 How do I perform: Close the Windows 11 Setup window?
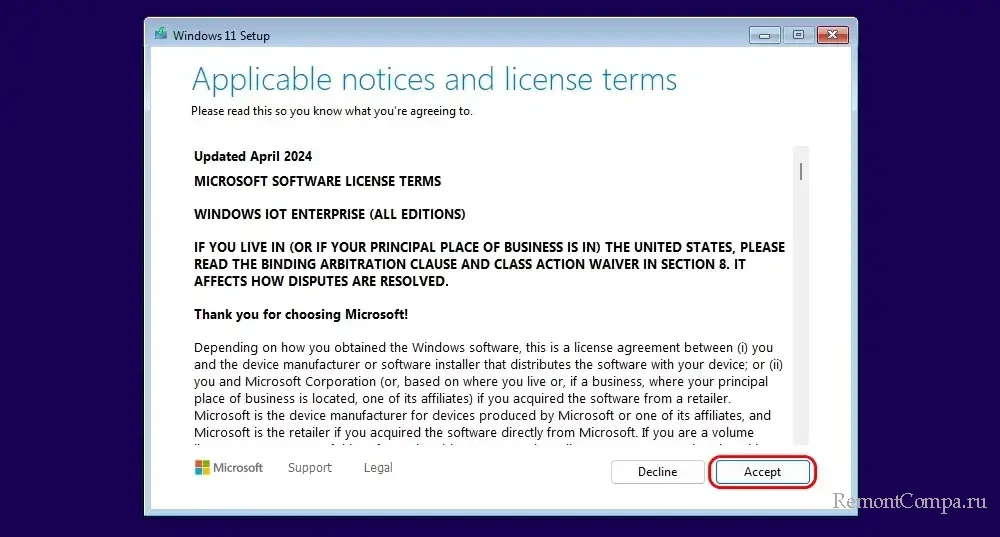pyautogui.click(x=833, y=35)
